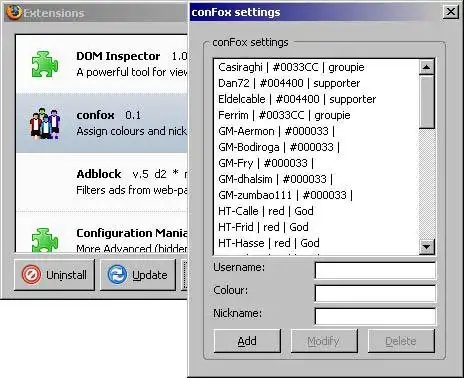The height and width of the screenshot is (378, 464).
Task: Select the Ferrim groupie list entry
Action: 316,115
